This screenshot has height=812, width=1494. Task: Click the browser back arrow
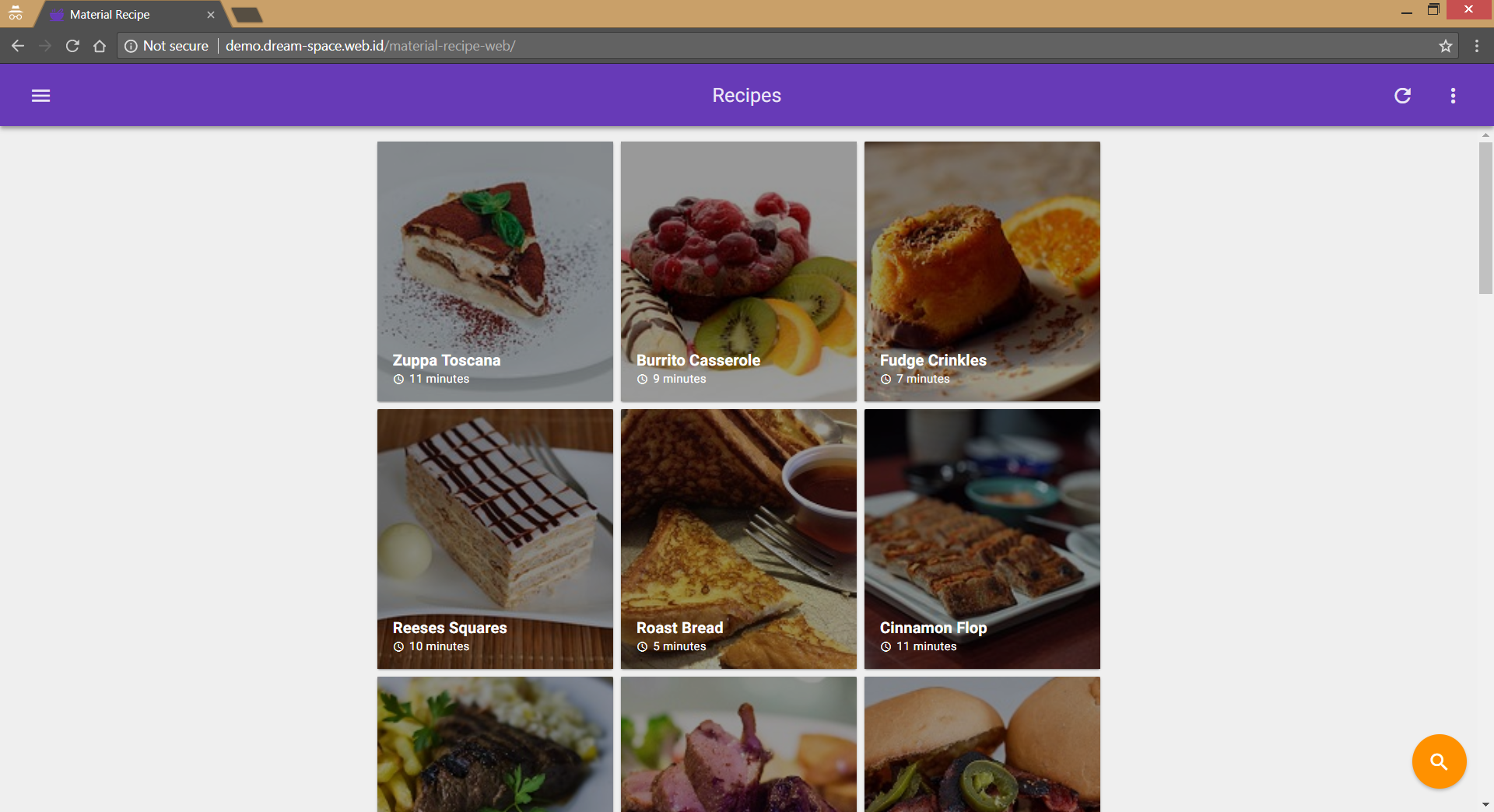tap(18, 46)
